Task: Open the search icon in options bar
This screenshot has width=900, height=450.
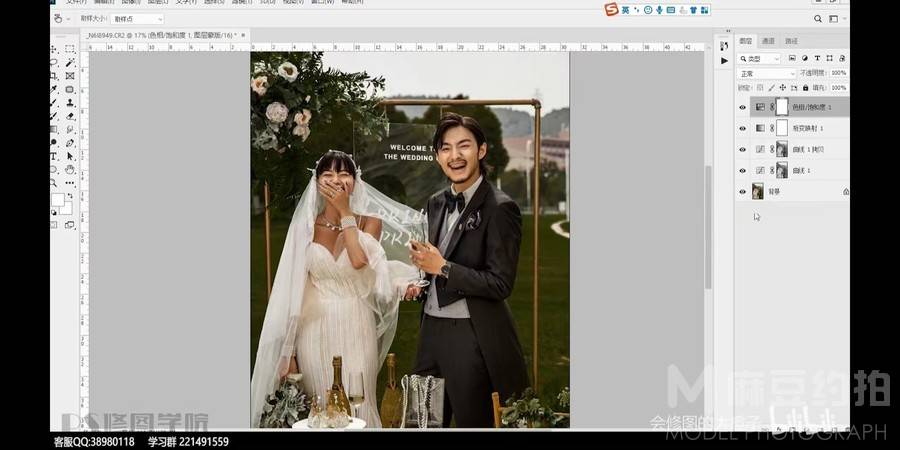Action: [x=818, y=19]
